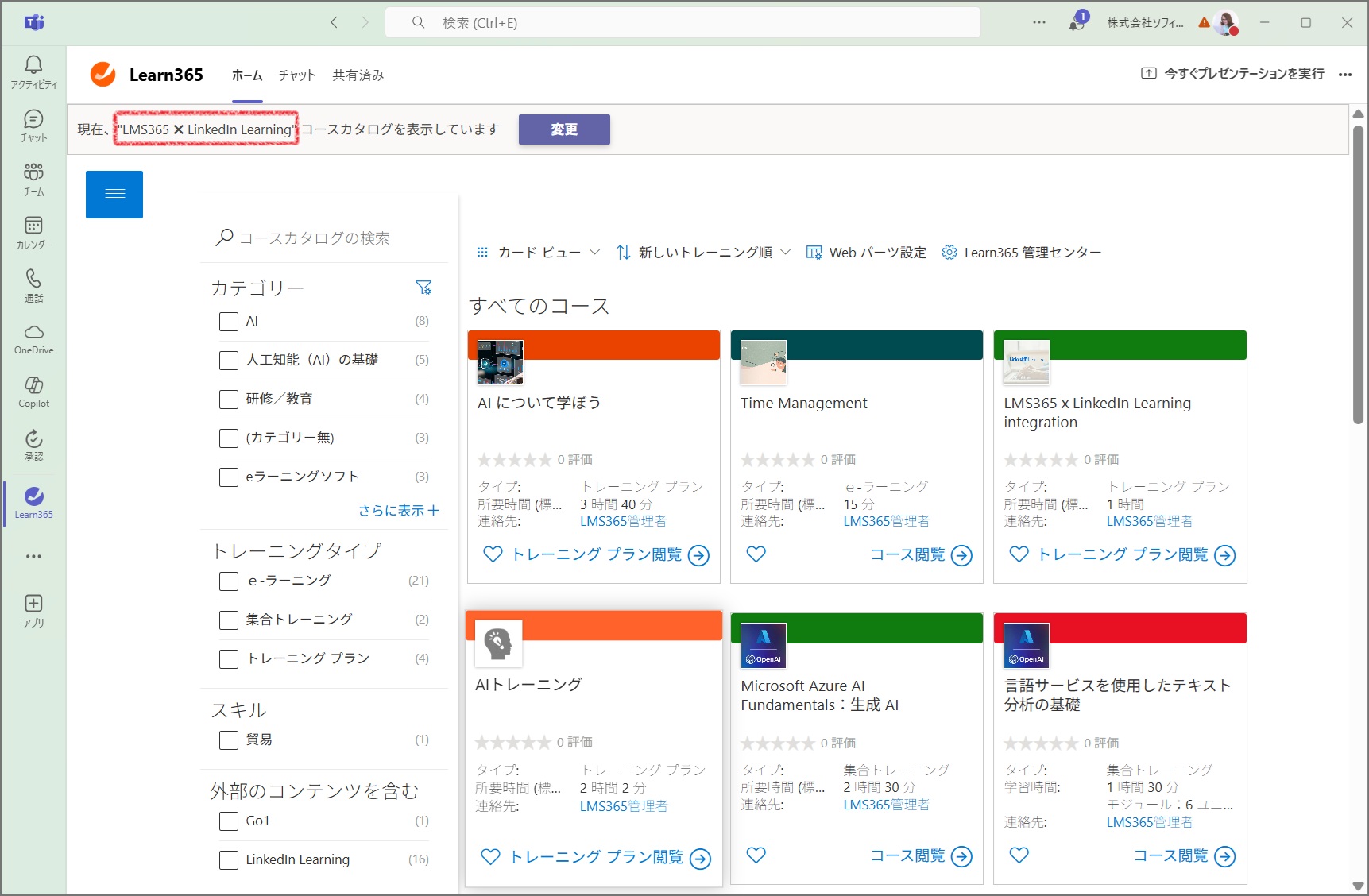Screen dimensions: 1369x896
Task: Open the more options ellipsis beside presentation
Action: (1345, 75)
